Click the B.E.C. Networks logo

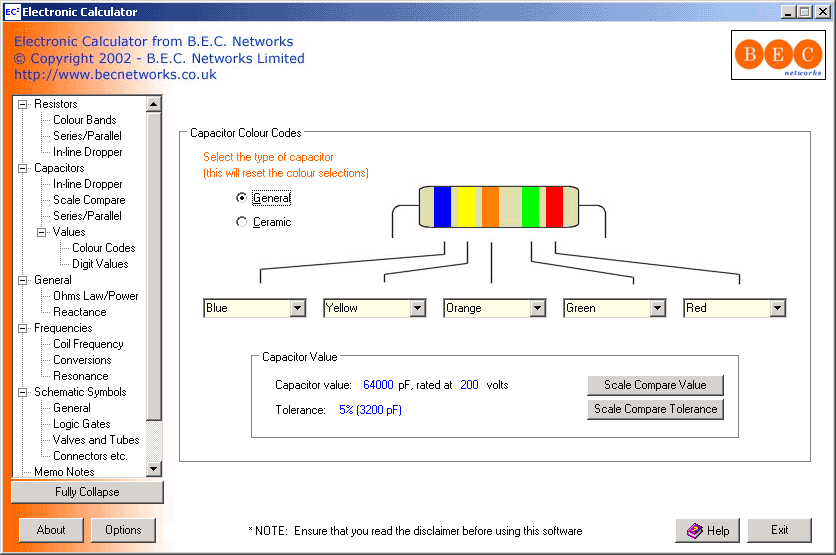778,55
